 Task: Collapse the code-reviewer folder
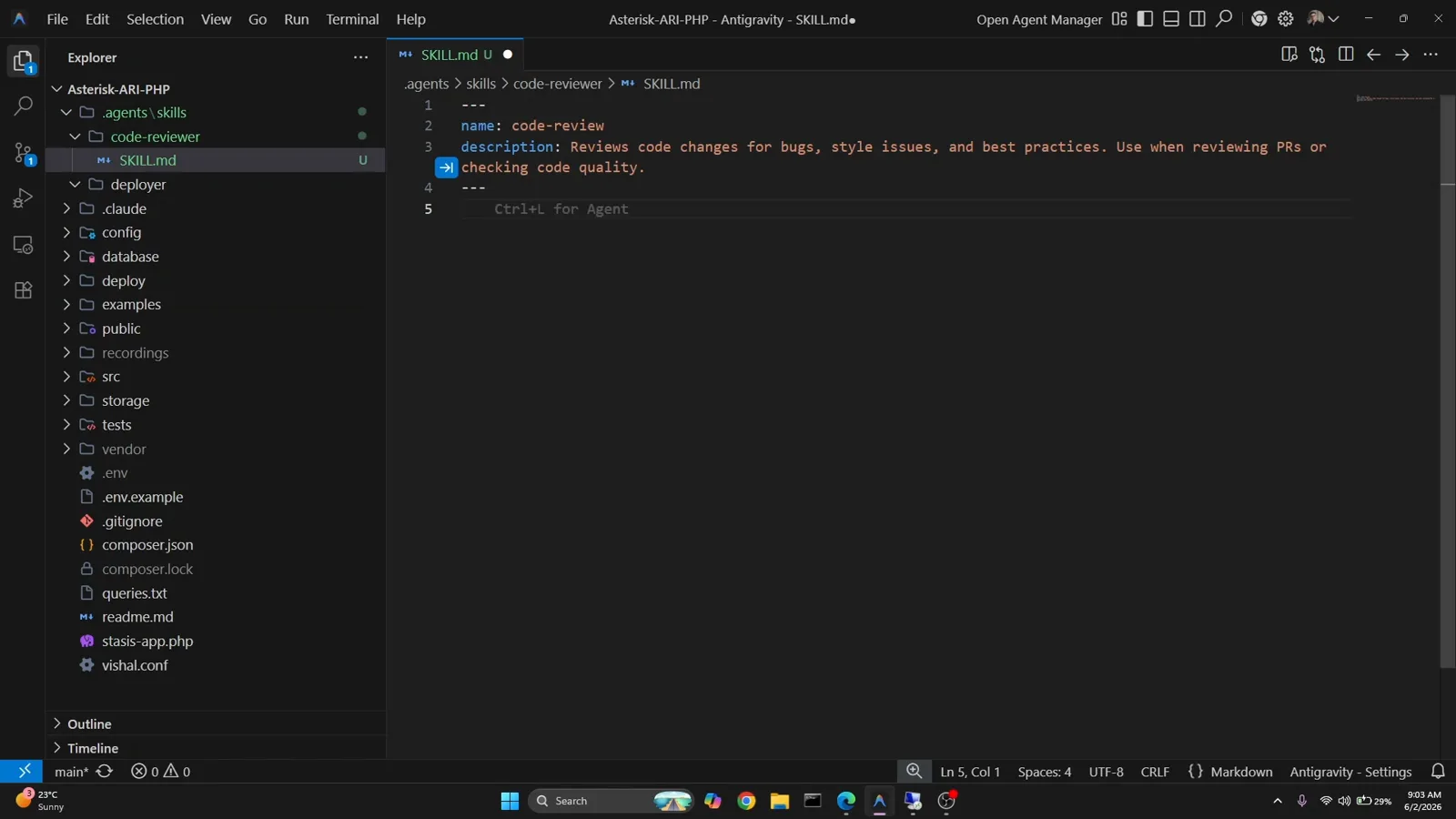[x=75, y=136]
